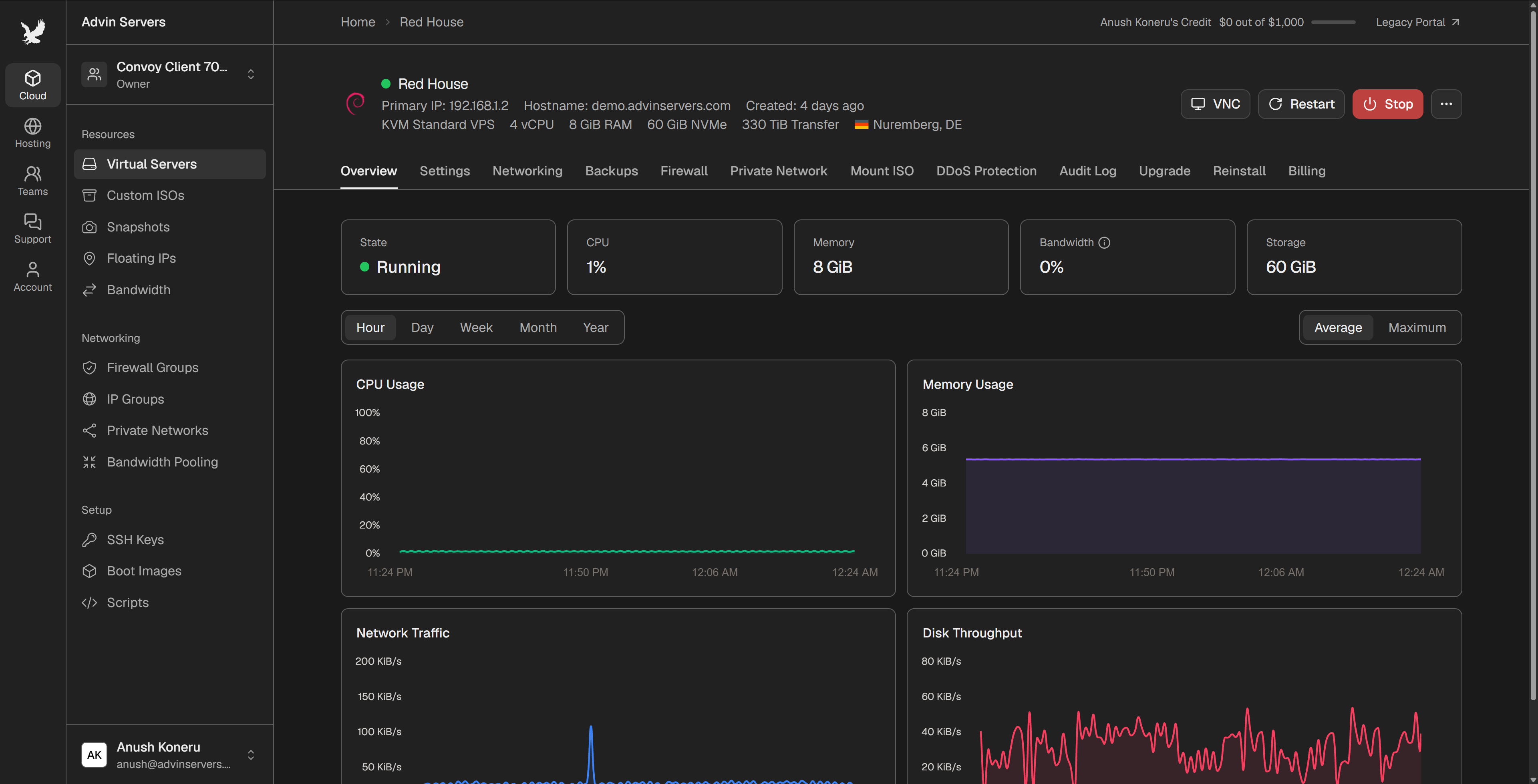The width and height of the screenshot is (1538, 784).
Task: Open the Audit Log tab
Action: 1088,171
